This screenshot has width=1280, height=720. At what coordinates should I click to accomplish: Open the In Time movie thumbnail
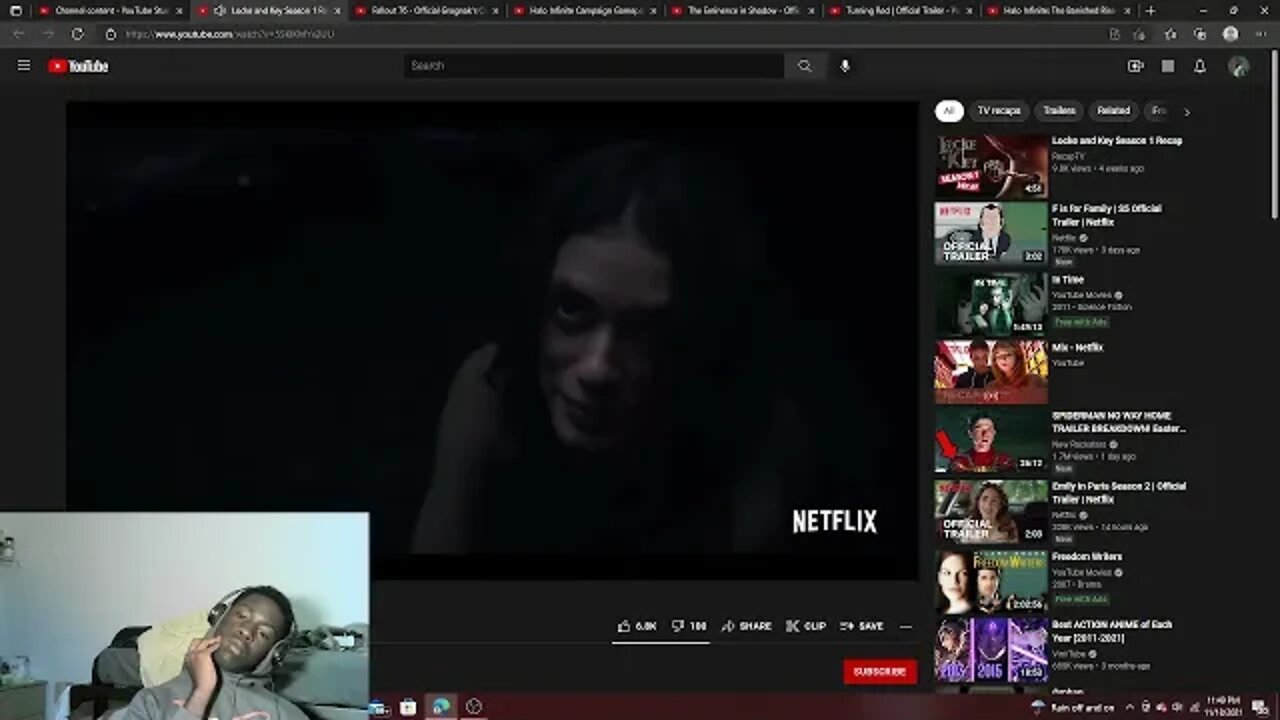pyautogui.click(x=991, y=304)
